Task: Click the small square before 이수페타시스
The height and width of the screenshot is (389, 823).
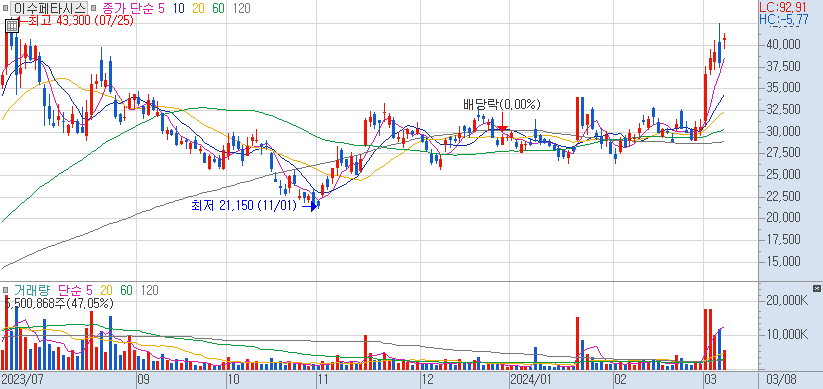Action: pyautogui.click(x=6, y=8)
